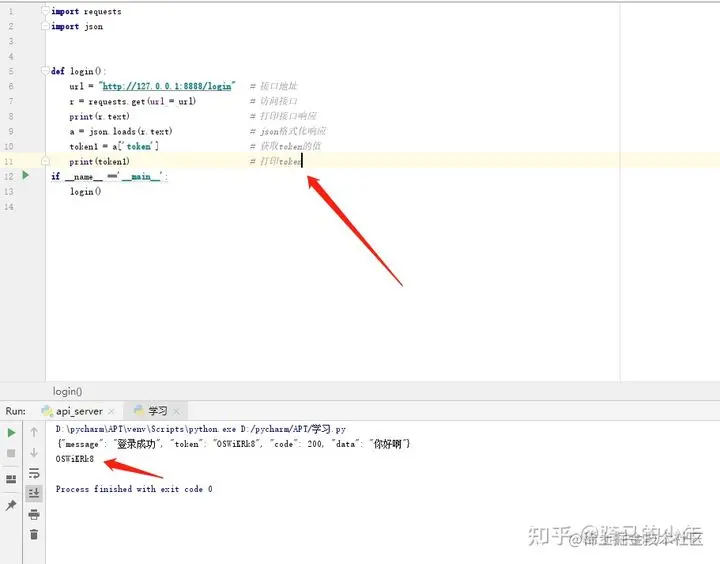Viewport: 720px width, 564px height.
Task: Click line number 14 in the gutter
Action: (x=9, y=207)
